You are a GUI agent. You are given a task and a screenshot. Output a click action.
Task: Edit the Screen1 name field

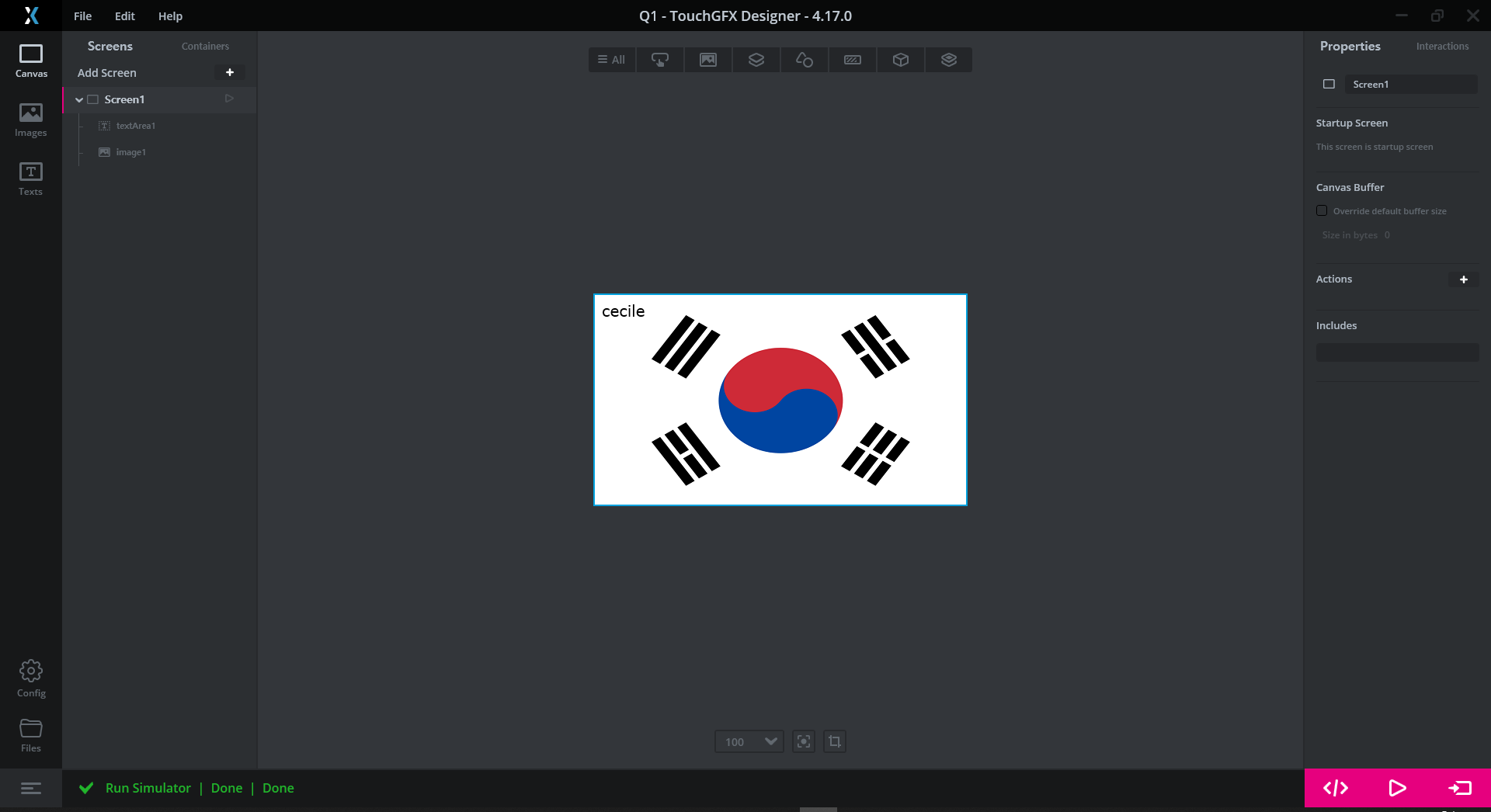pos(1411,84)
